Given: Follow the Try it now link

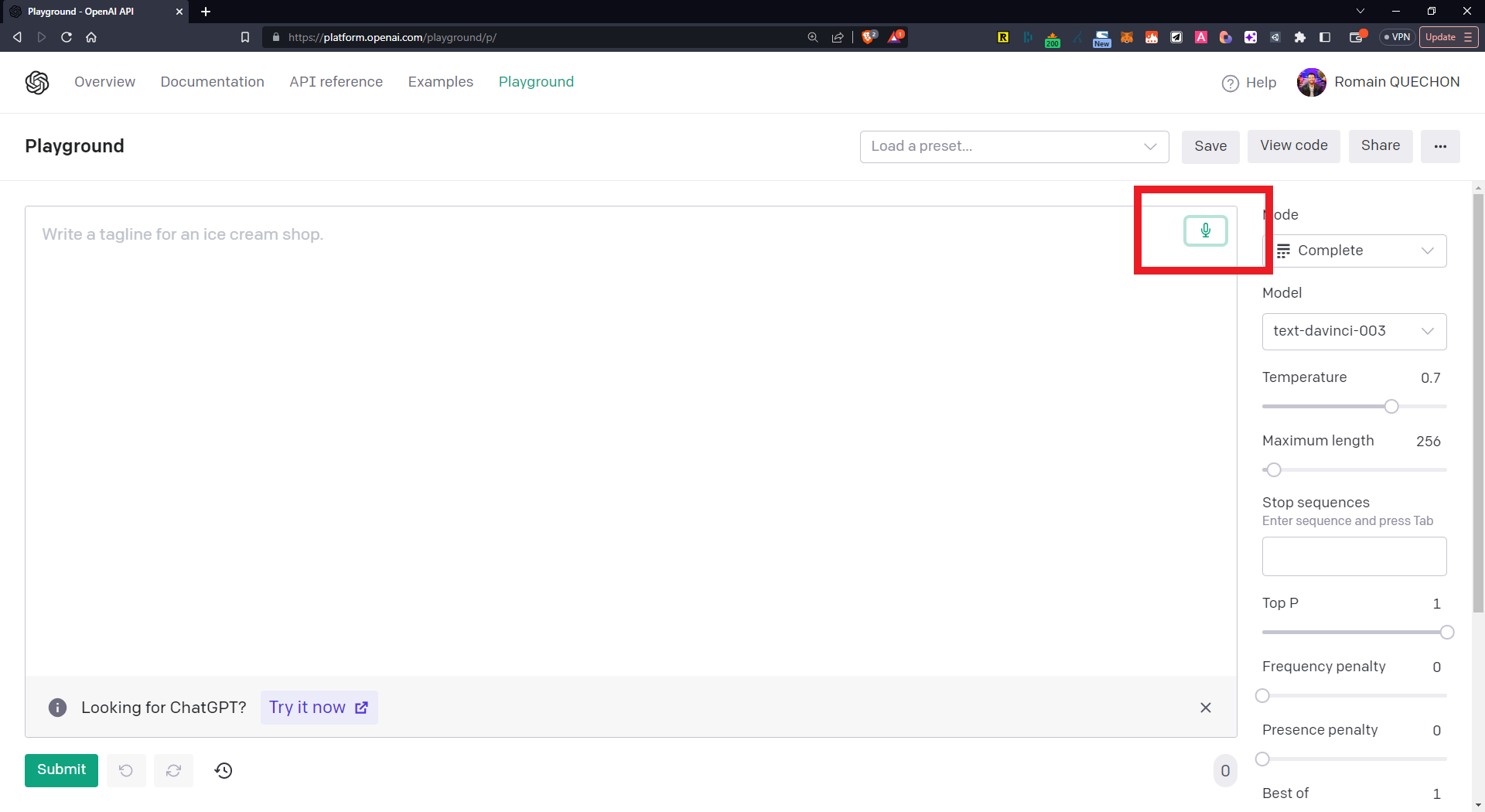Looking at the screenshot, I should 318,708.
